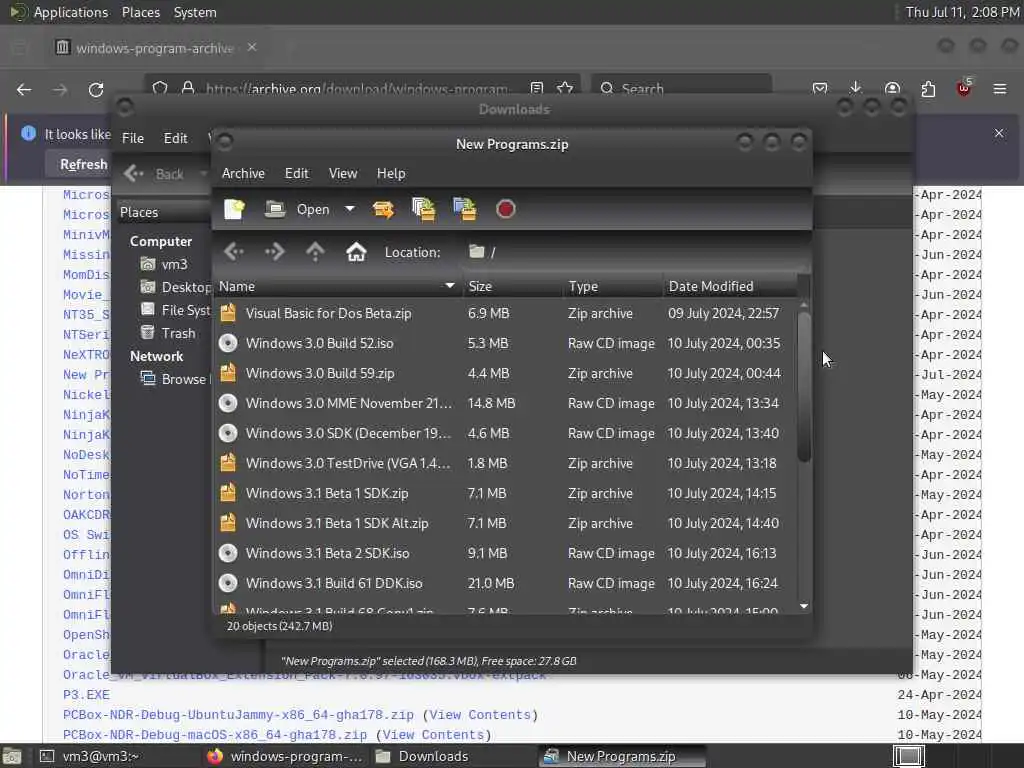Image resolution: width=1024 pixels, height=768 pixels.
Task: Close the windows-program-archive tab
Action: click(252, 47)
